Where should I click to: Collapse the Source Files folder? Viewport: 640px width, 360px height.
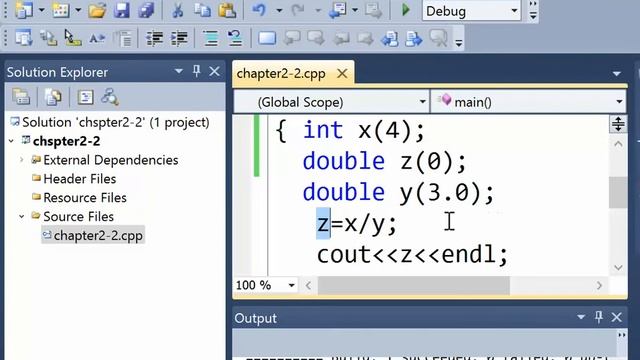click(22, 216)
